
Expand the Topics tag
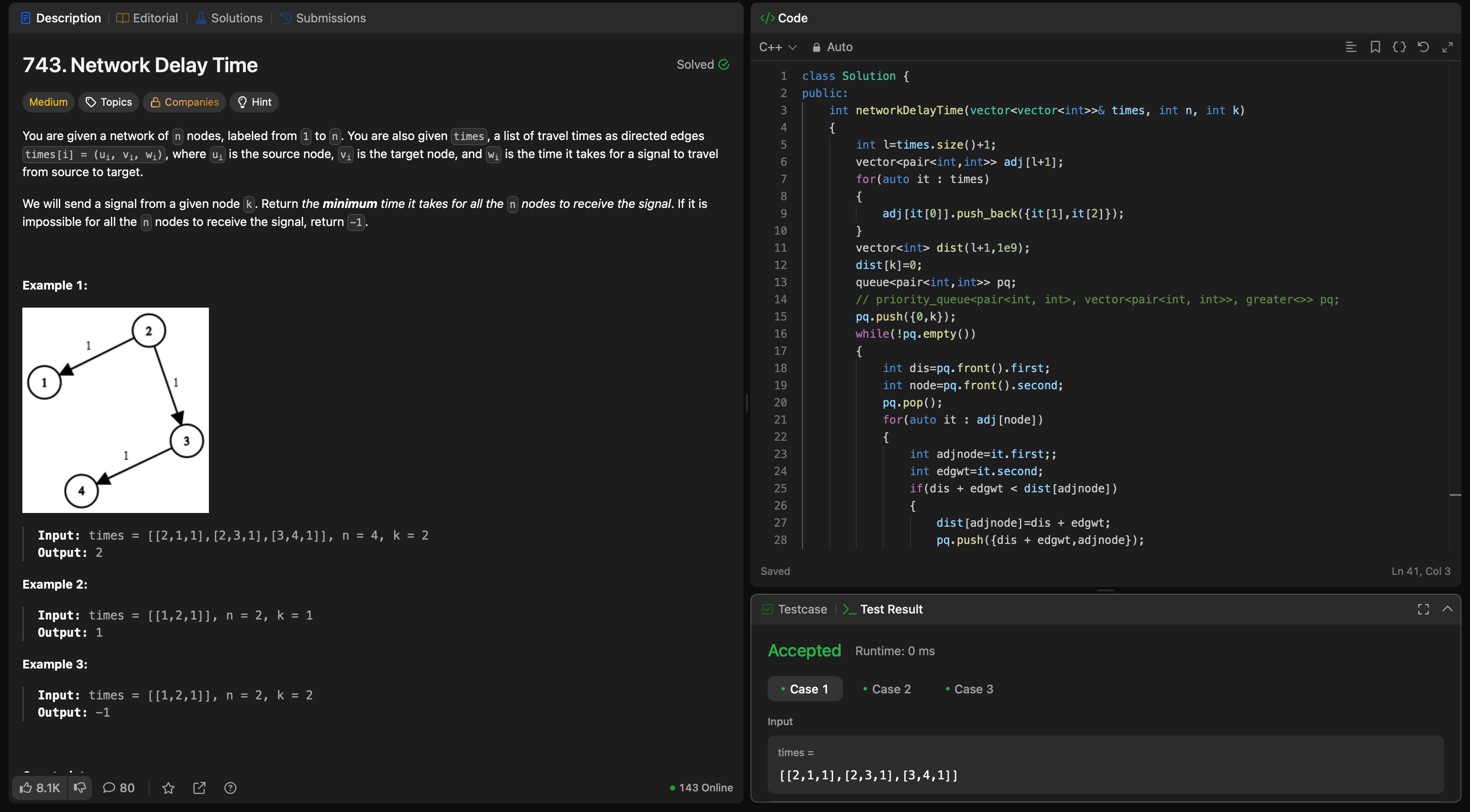(x=108, y=102)
